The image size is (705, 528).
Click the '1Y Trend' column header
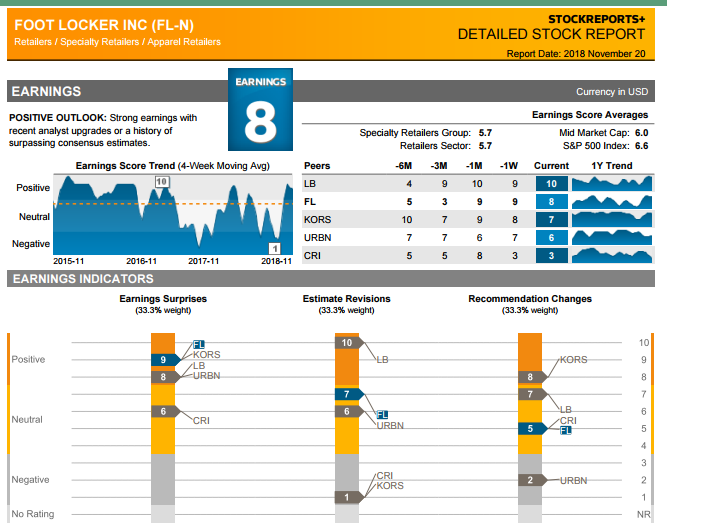click(611, 166)
